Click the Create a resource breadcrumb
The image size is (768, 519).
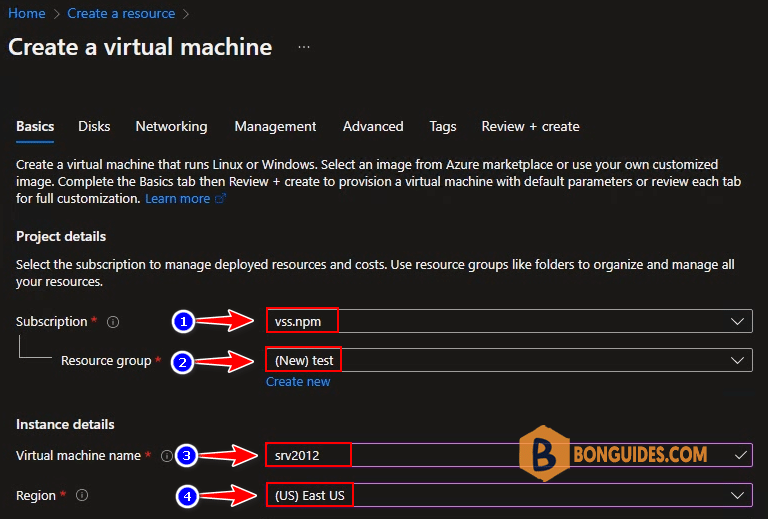click(x=121, y=13)
